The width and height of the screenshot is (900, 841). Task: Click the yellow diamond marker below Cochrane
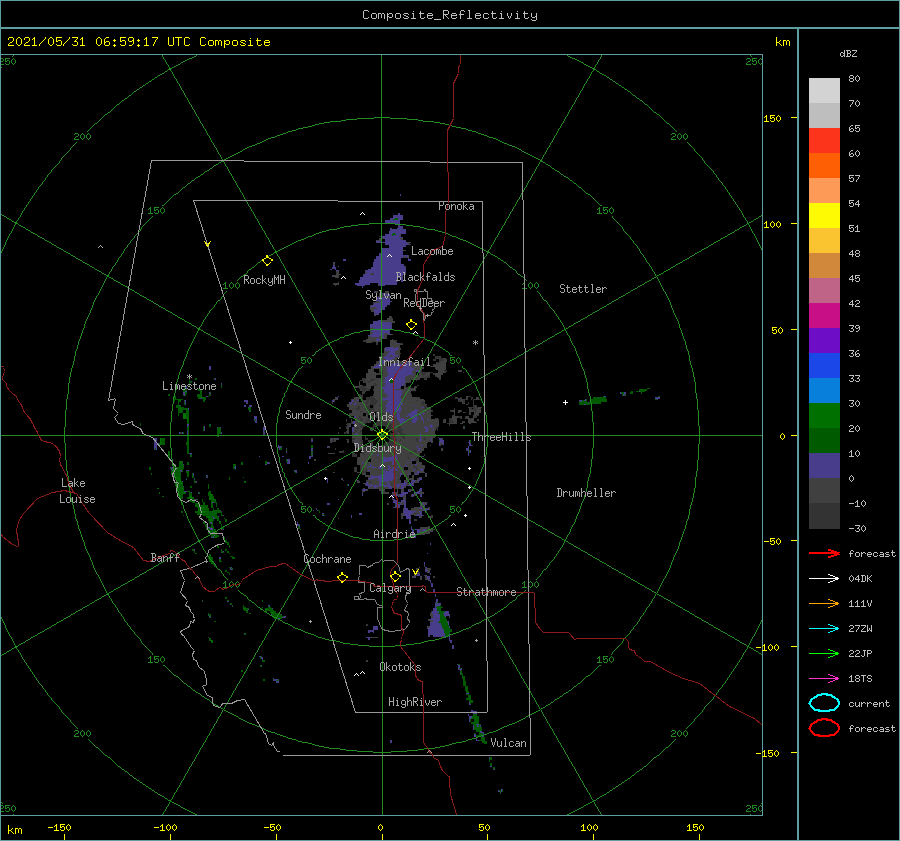[x=342, y=577]
